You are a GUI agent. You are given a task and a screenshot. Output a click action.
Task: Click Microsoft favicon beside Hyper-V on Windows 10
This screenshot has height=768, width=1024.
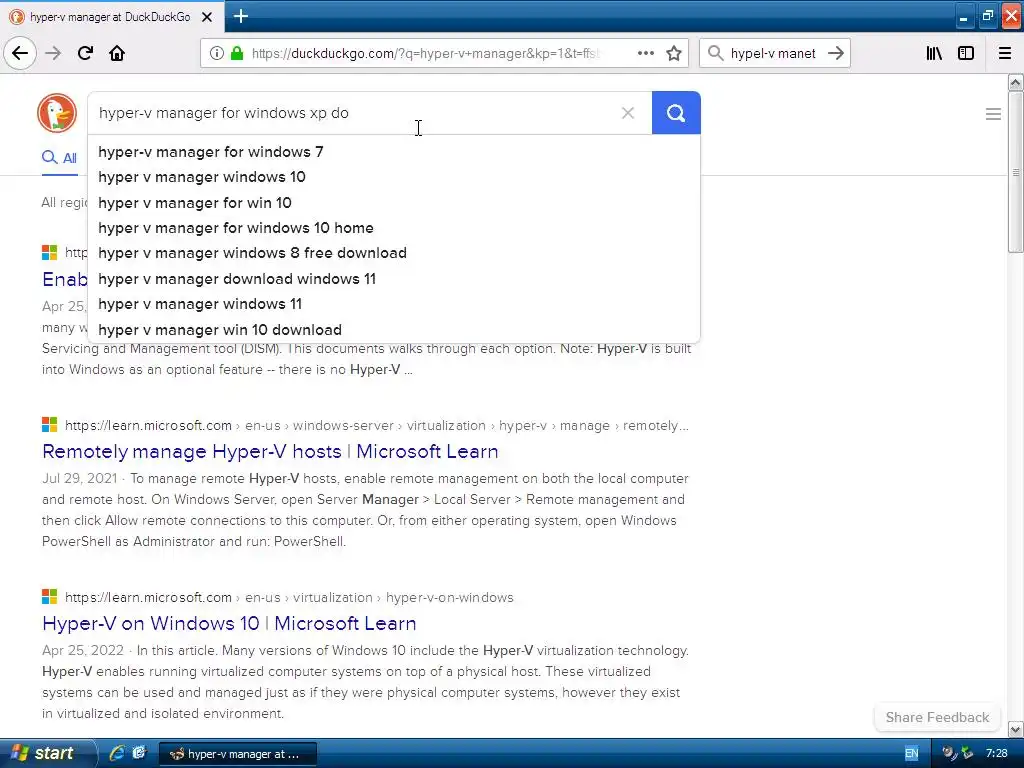50,597
